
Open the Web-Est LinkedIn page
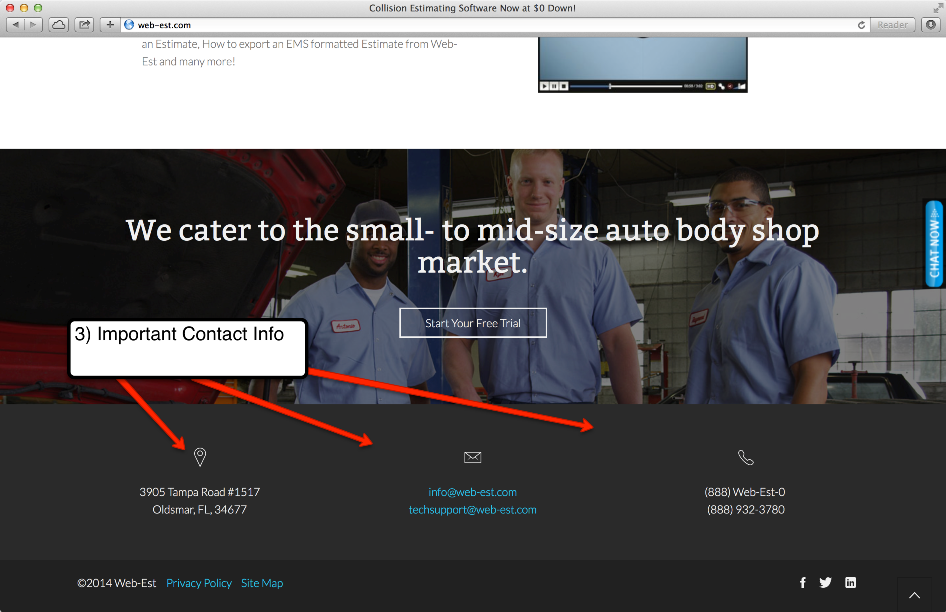click(x=851, y=582)
